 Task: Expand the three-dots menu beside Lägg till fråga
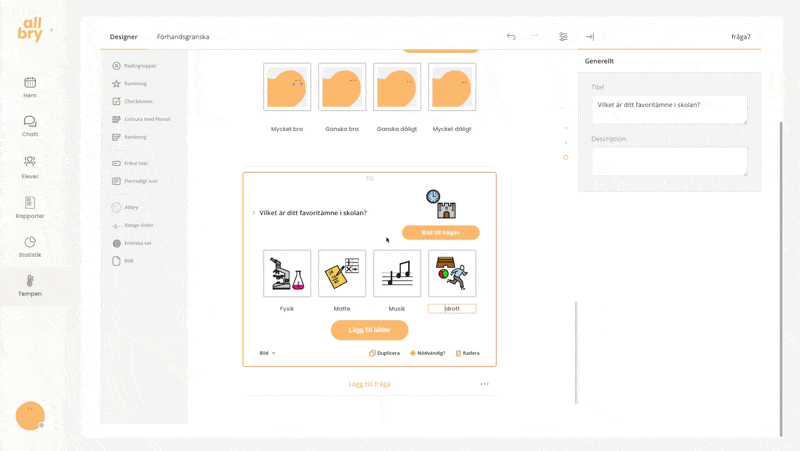coord(484,384)
